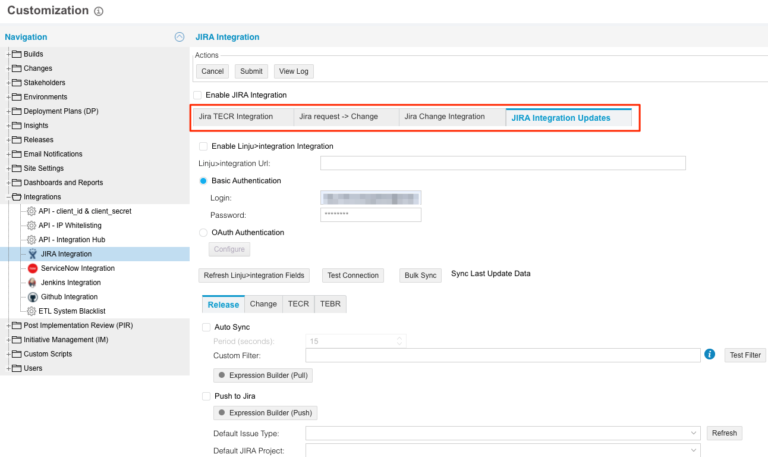Switch to the Jira Change Integration tab
The height and width of the screenshot is (457, 768).
pos(444,117)
